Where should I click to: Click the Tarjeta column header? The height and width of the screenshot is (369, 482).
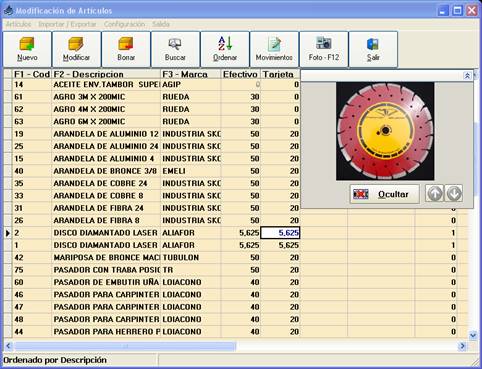[280, 74]
